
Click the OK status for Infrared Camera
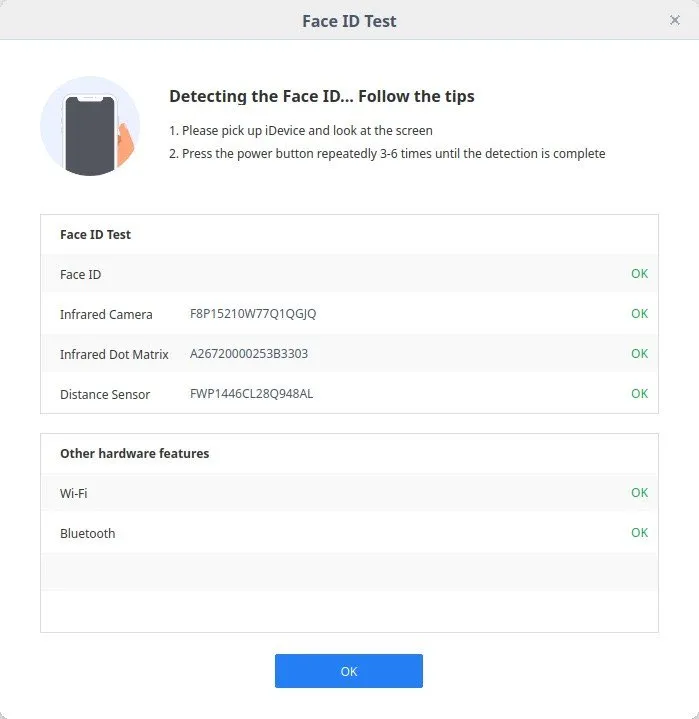click(639, 313)
